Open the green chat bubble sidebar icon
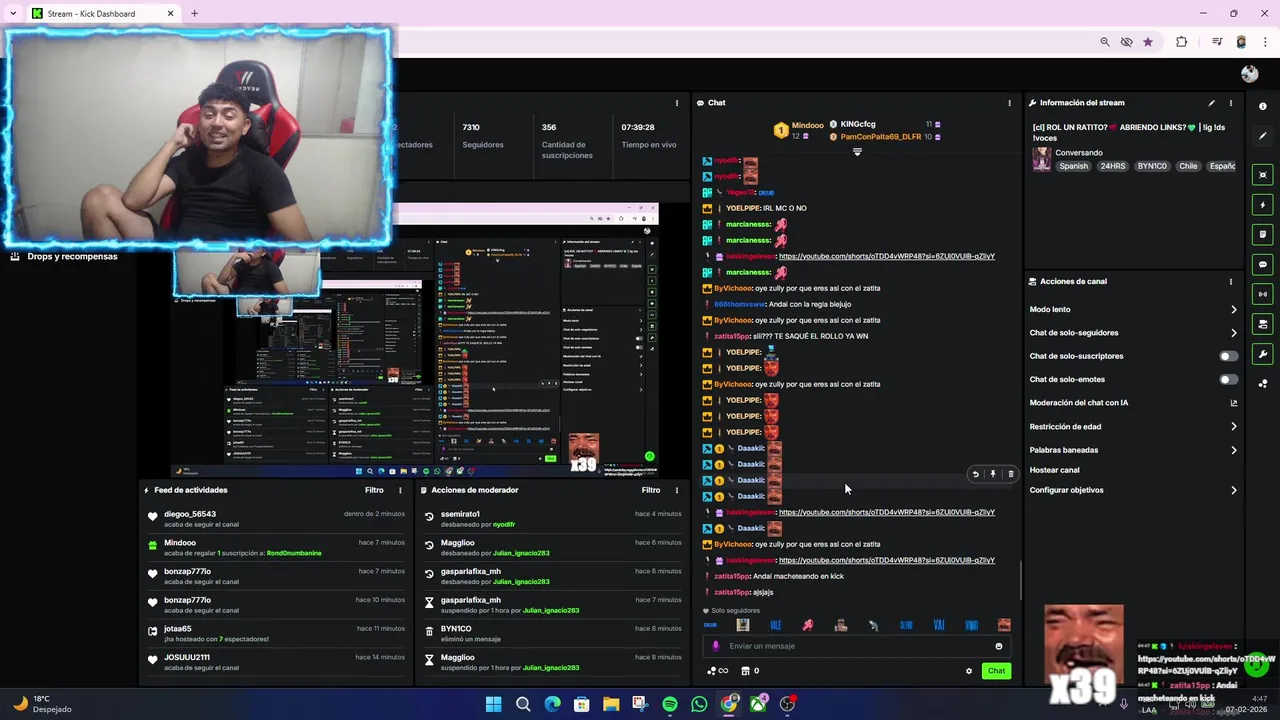 pos(1263,265)
